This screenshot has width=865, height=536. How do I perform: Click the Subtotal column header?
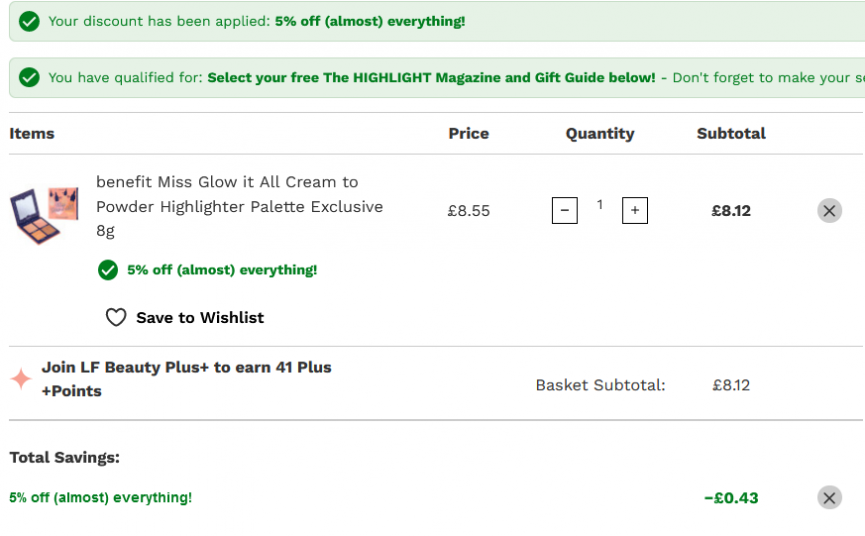coord(731,133)
